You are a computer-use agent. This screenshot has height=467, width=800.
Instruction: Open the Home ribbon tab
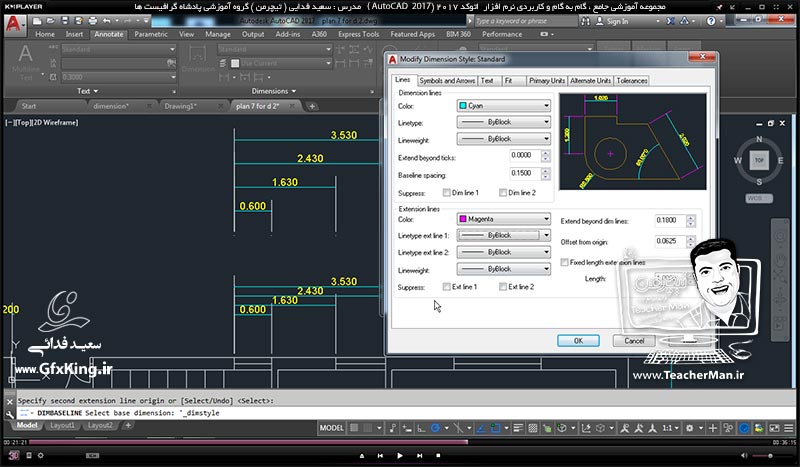pos(45,34)
